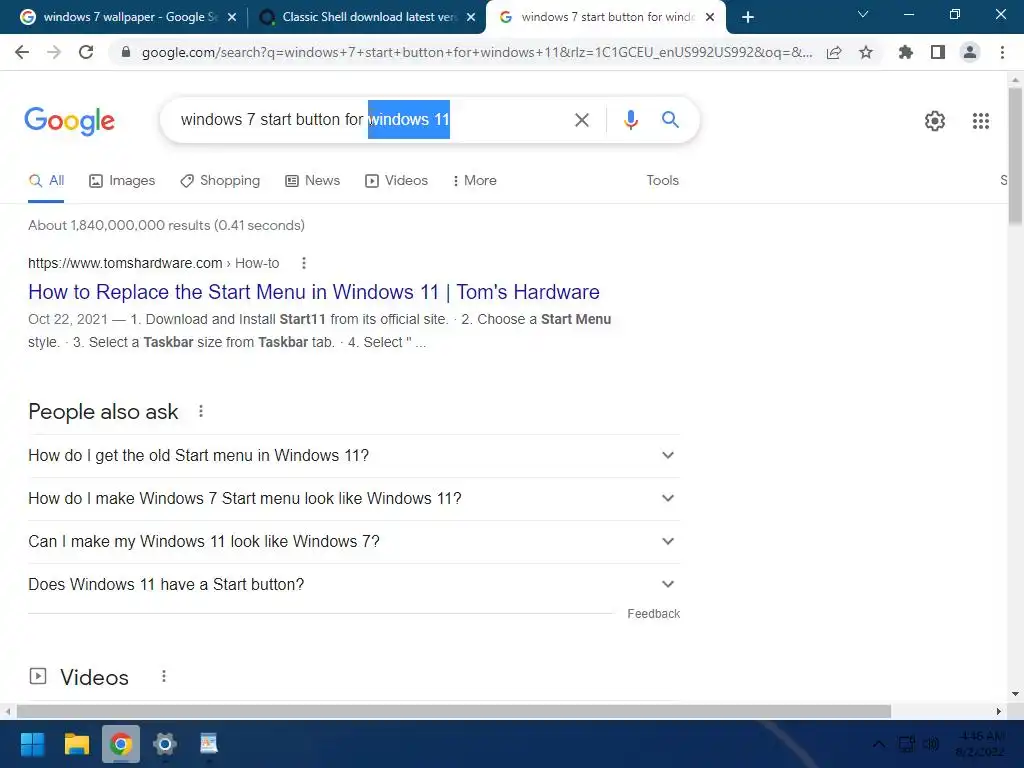1024x768 pixels.
Task: Open the More search filters menu
Action: [x=475, y=181]
